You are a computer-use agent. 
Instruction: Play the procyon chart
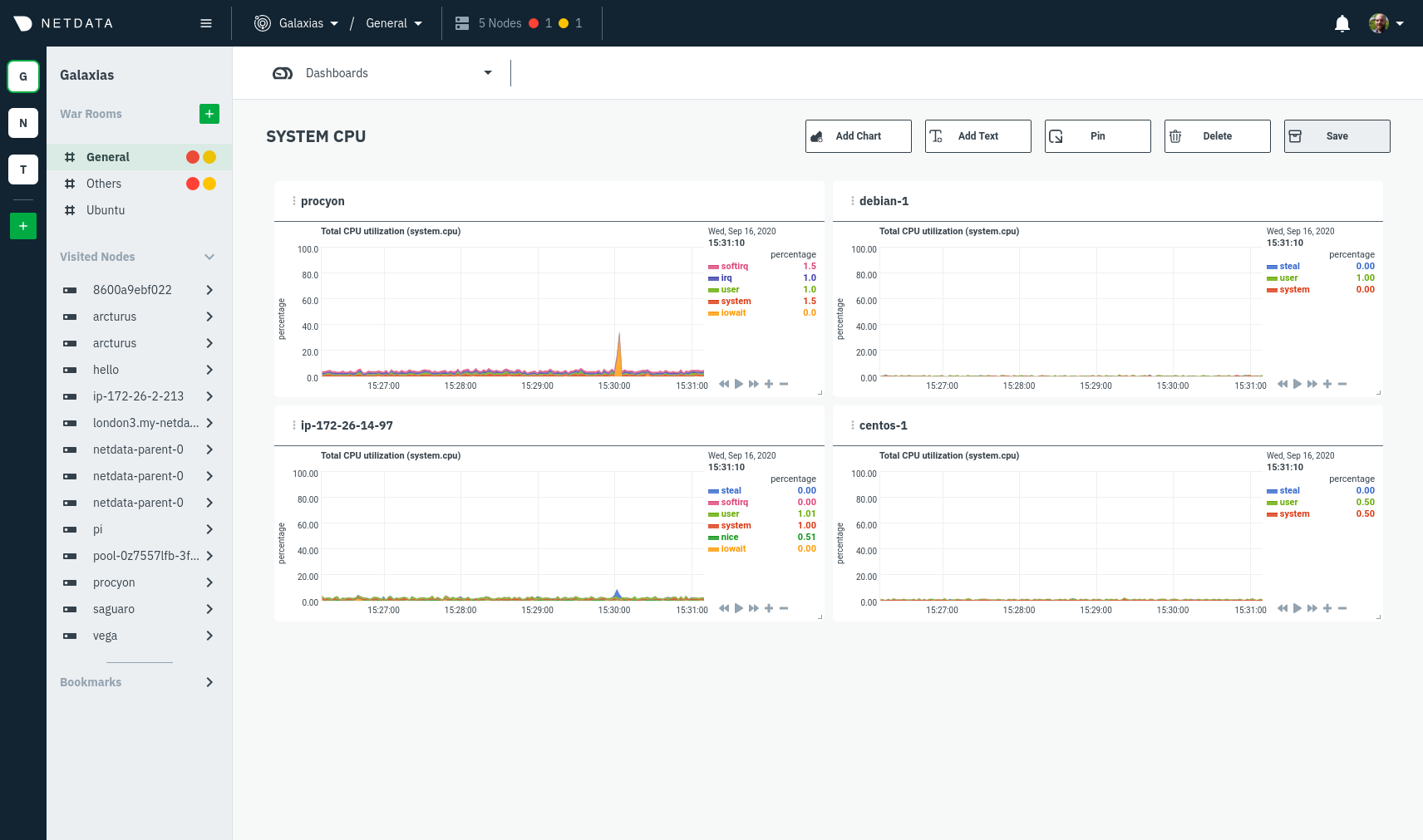coord(739,384)
